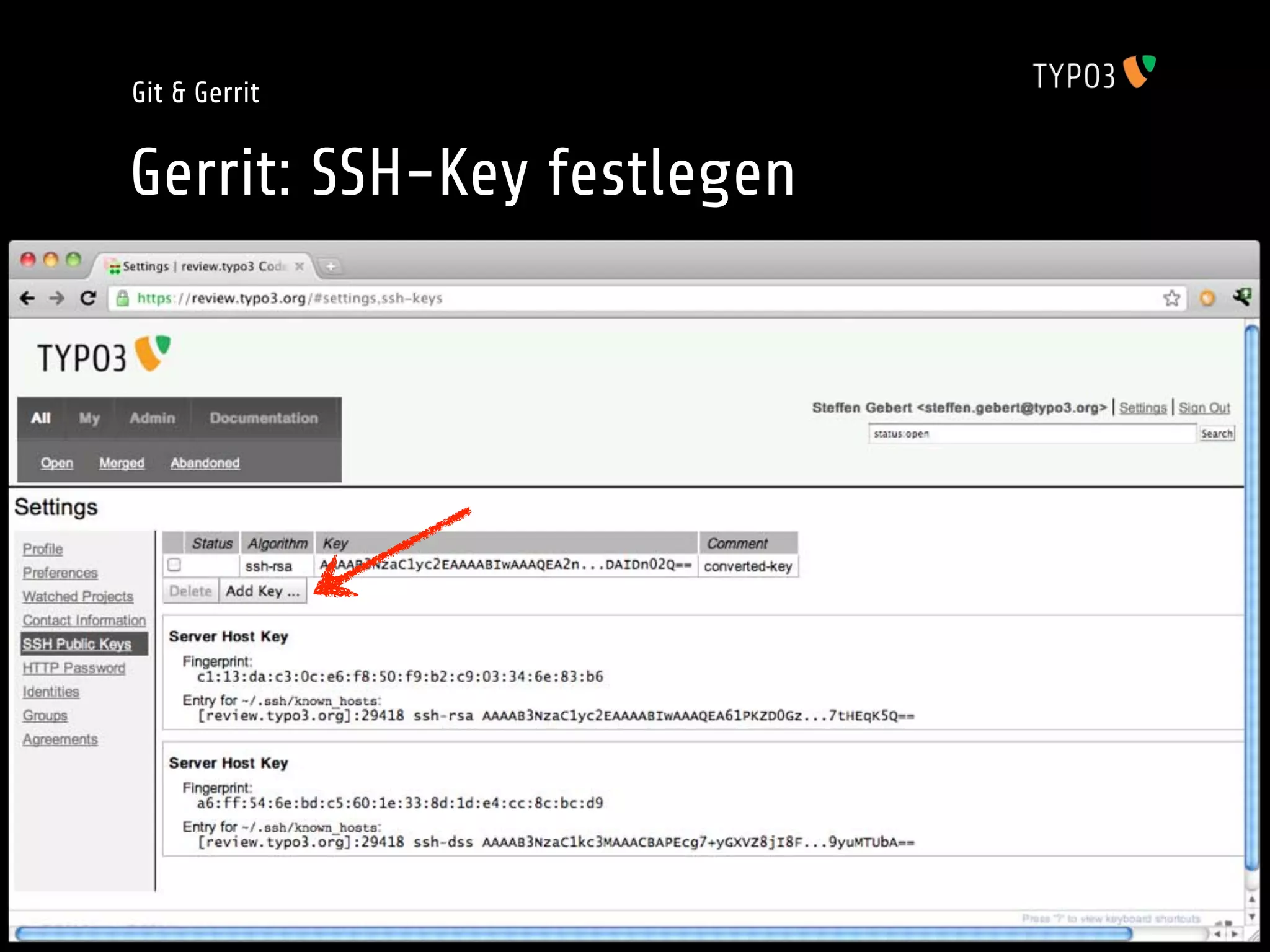Open Watched Projects in the sidebar
Image resolution: width=1270 pixels, height=952 pixels.
pos(78,596)
